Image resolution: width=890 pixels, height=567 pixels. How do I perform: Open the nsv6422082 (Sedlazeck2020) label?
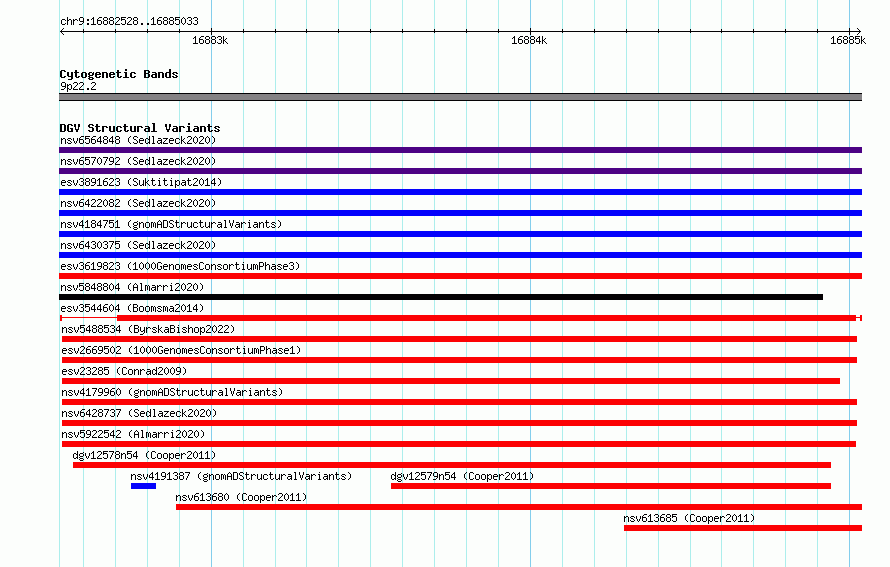tap(138, 203)
